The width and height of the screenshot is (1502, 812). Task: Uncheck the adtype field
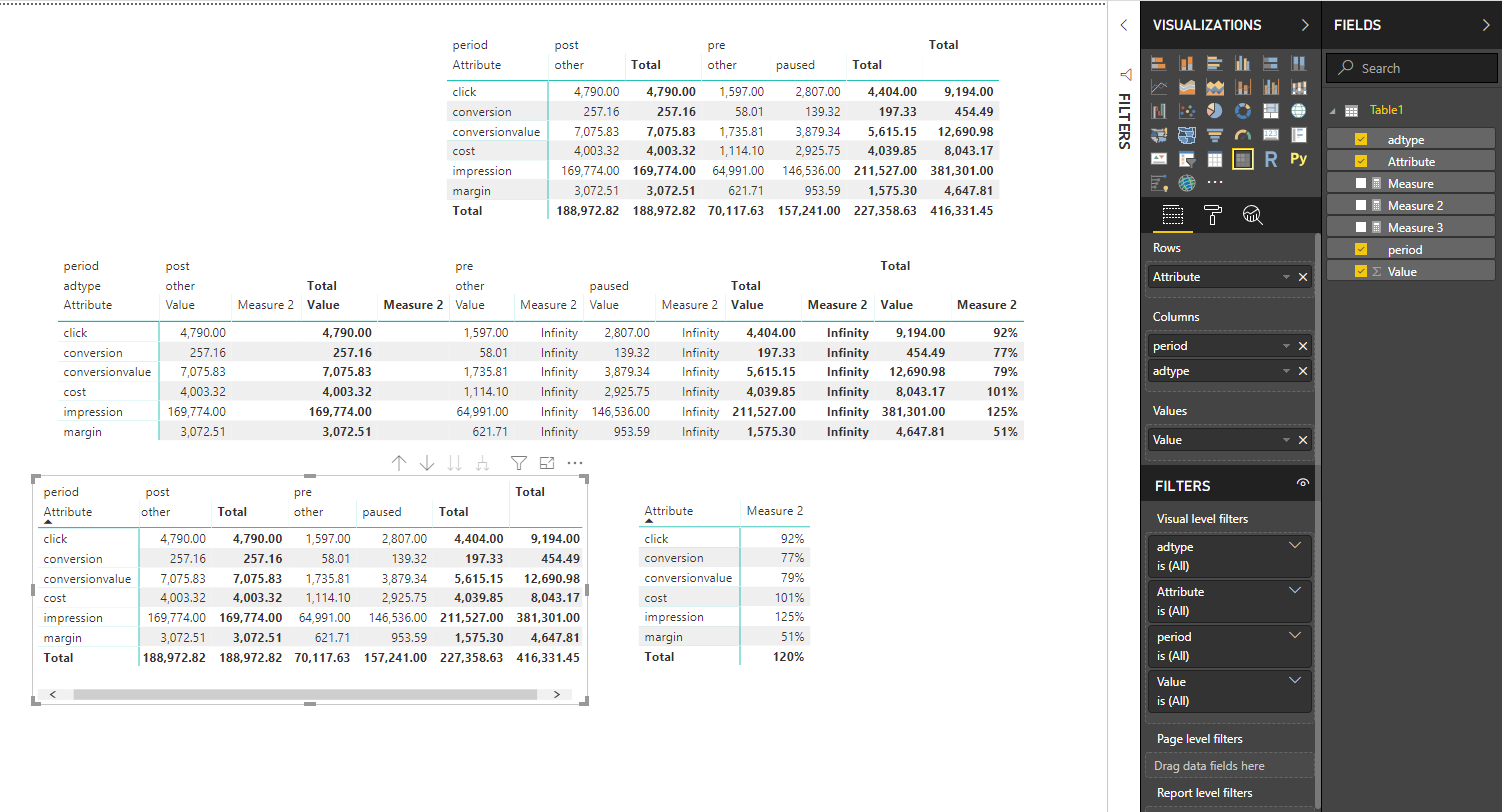[x=1361, y=140]
